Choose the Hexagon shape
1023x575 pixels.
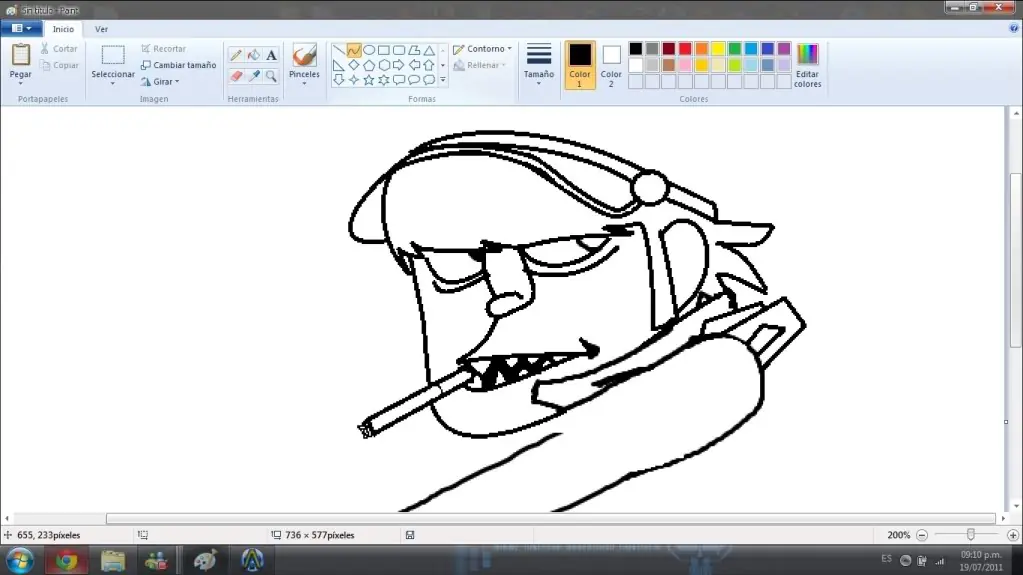(x=384, y=65)
